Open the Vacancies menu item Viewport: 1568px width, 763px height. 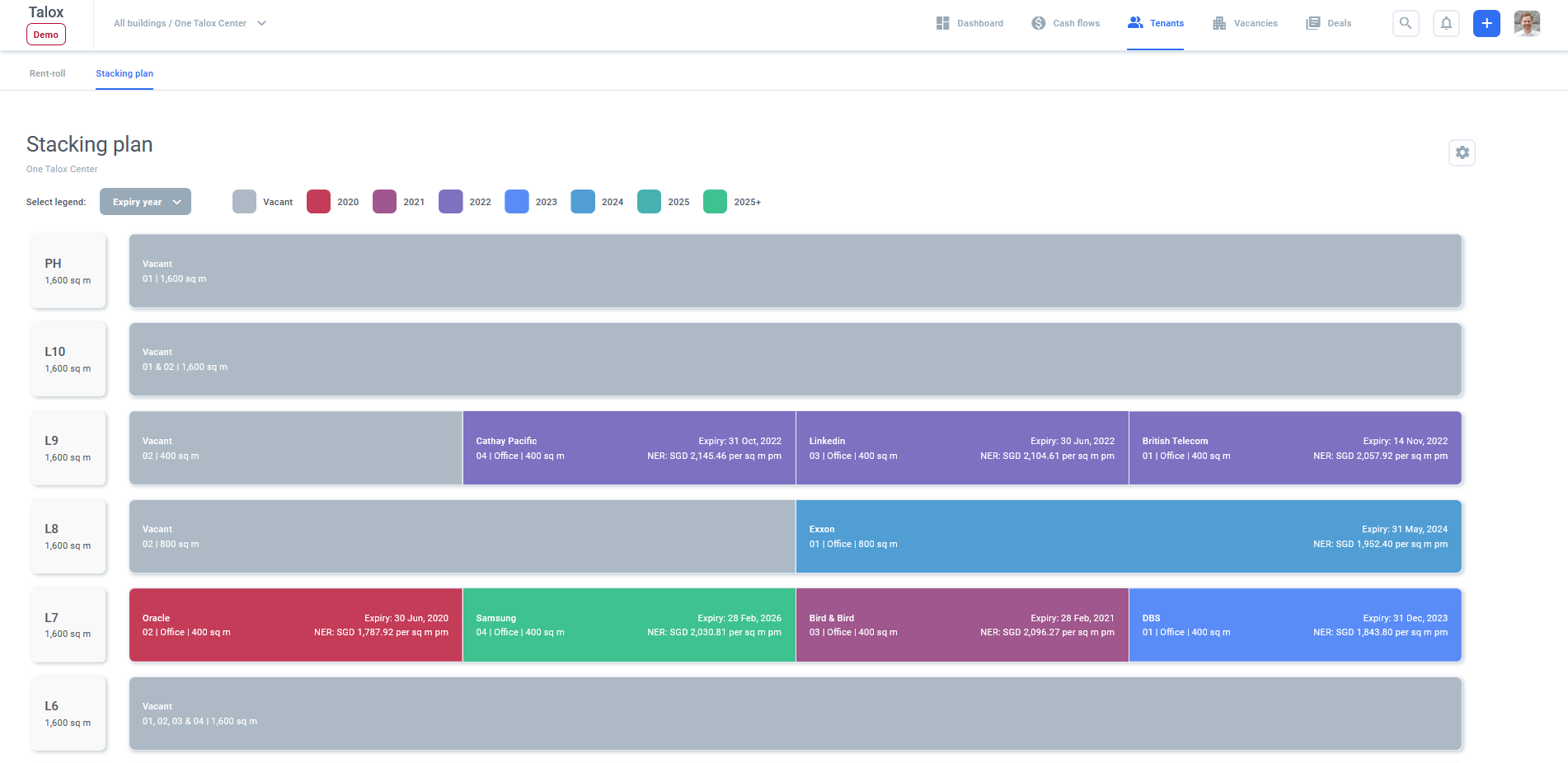(x=1245, y=23)
